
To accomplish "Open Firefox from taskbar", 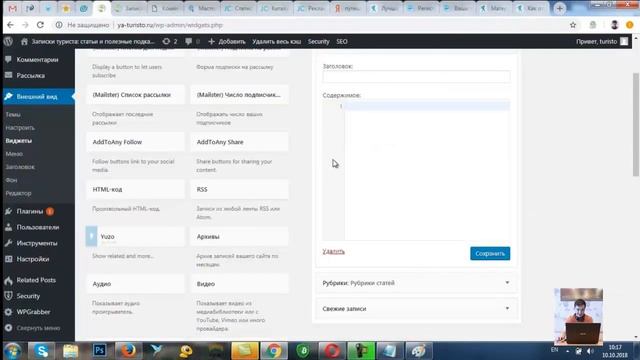I will click(128, 351).
